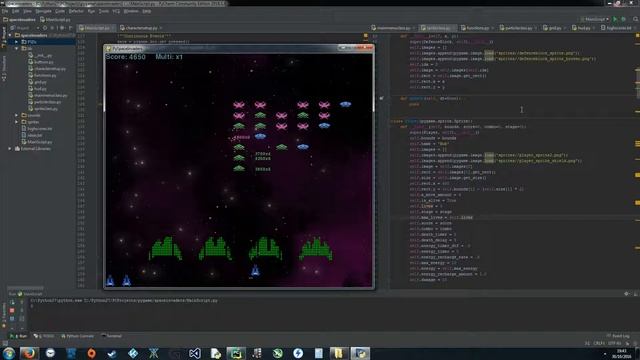Screen dimensions: 640x360
Task: Switch to grid.py editor tab
Action: pos(554,28)
